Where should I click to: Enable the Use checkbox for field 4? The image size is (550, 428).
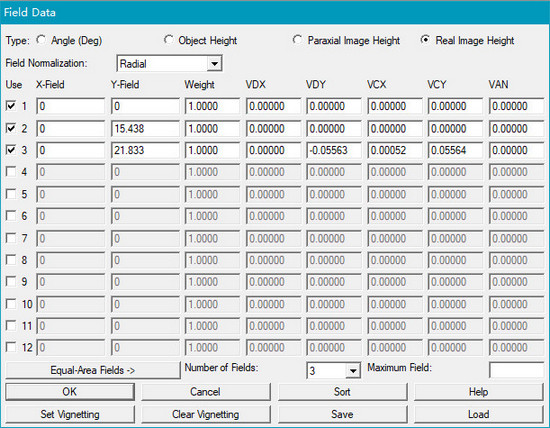pyautogui.click(x=11, y=172)
